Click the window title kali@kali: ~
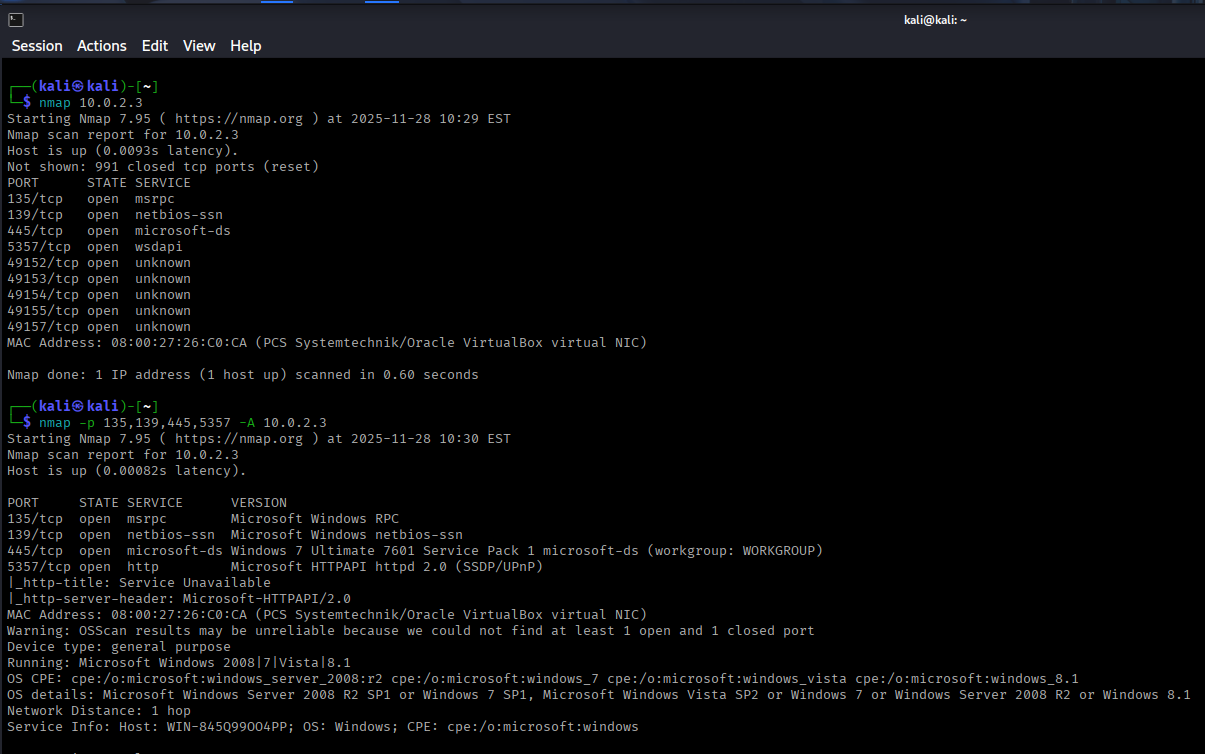Screen dimensions: 1205x754 click(x=935, y=20)
